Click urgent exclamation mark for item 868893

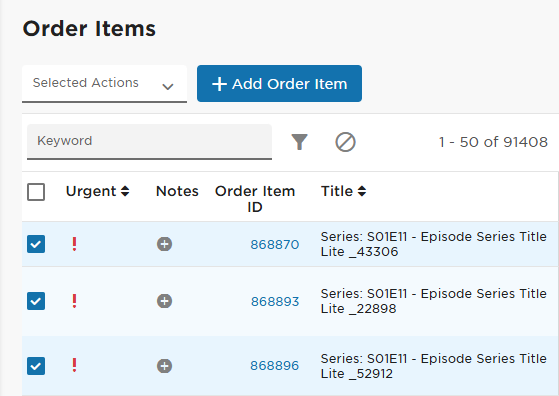point(74,301)
